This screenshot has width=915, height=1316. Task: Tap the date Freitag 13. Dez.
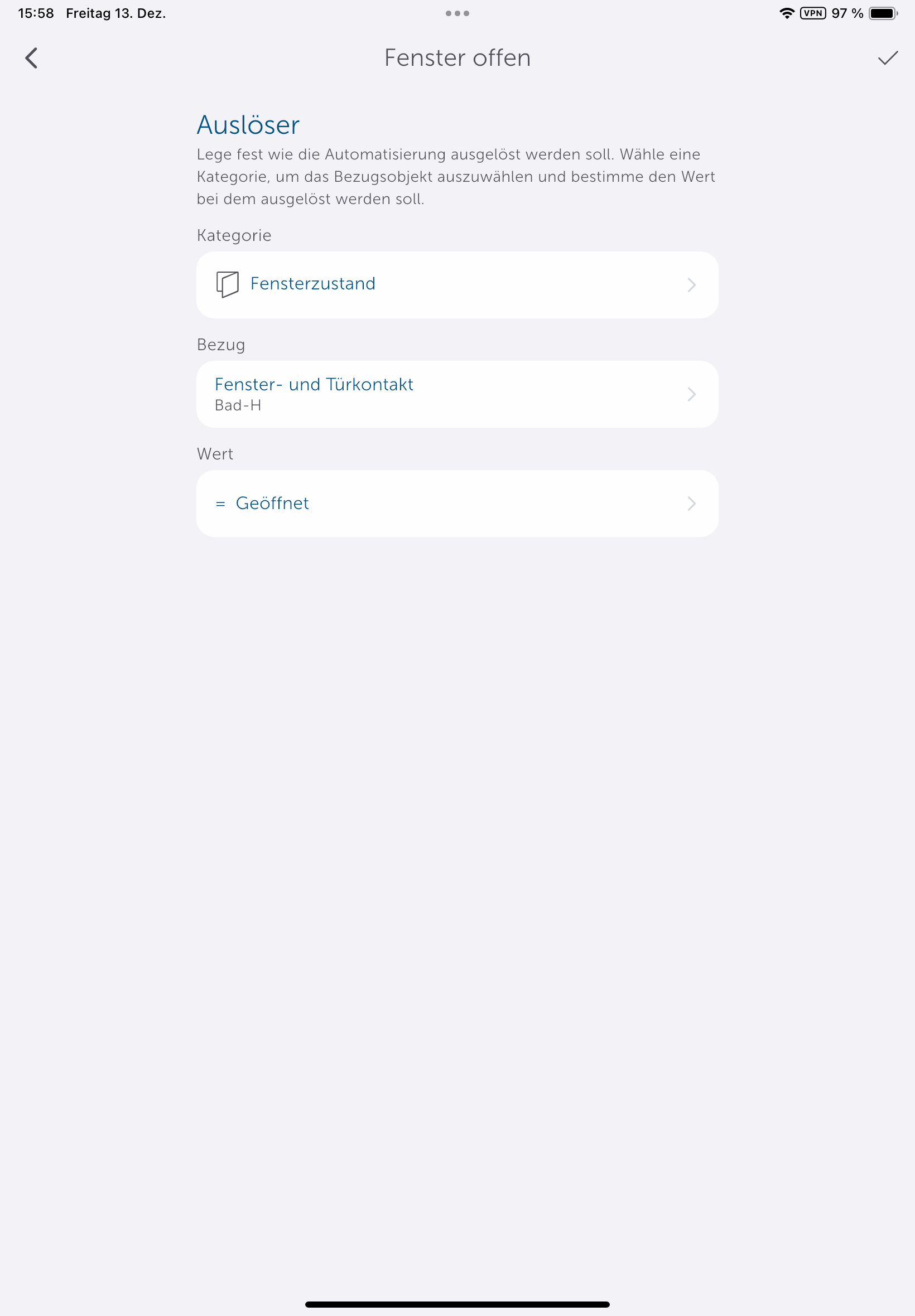[x=116, y=13]
